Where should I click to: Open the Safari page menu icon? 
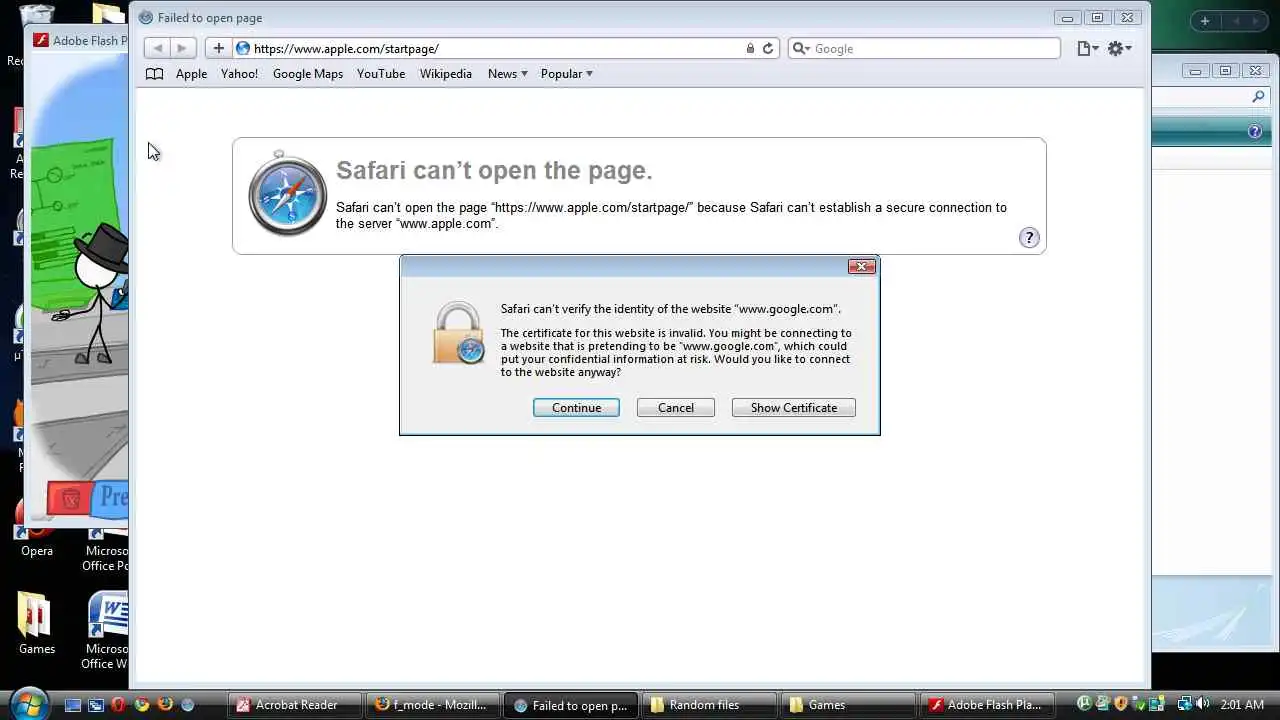1087,48
